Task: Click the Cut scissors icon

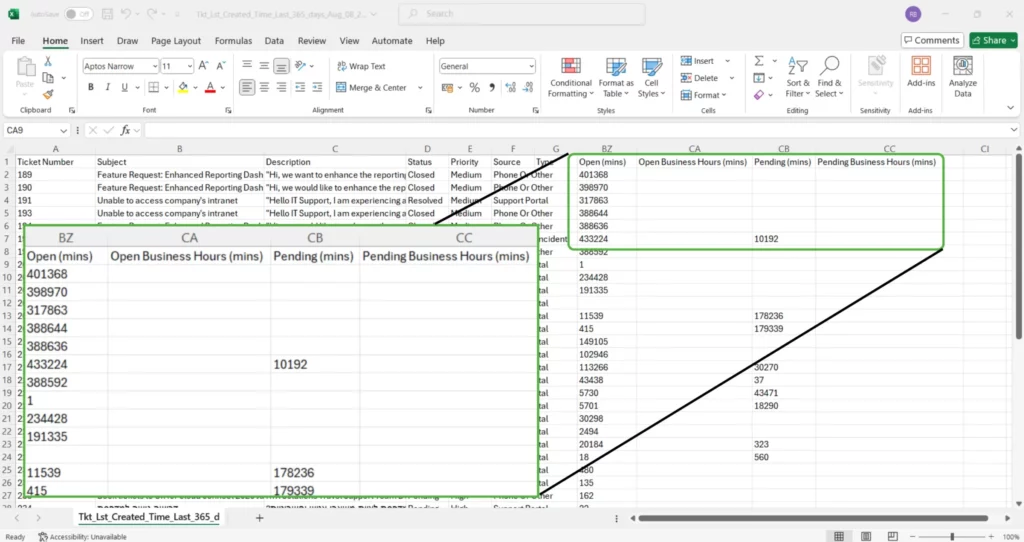Action: coord(48,61)
